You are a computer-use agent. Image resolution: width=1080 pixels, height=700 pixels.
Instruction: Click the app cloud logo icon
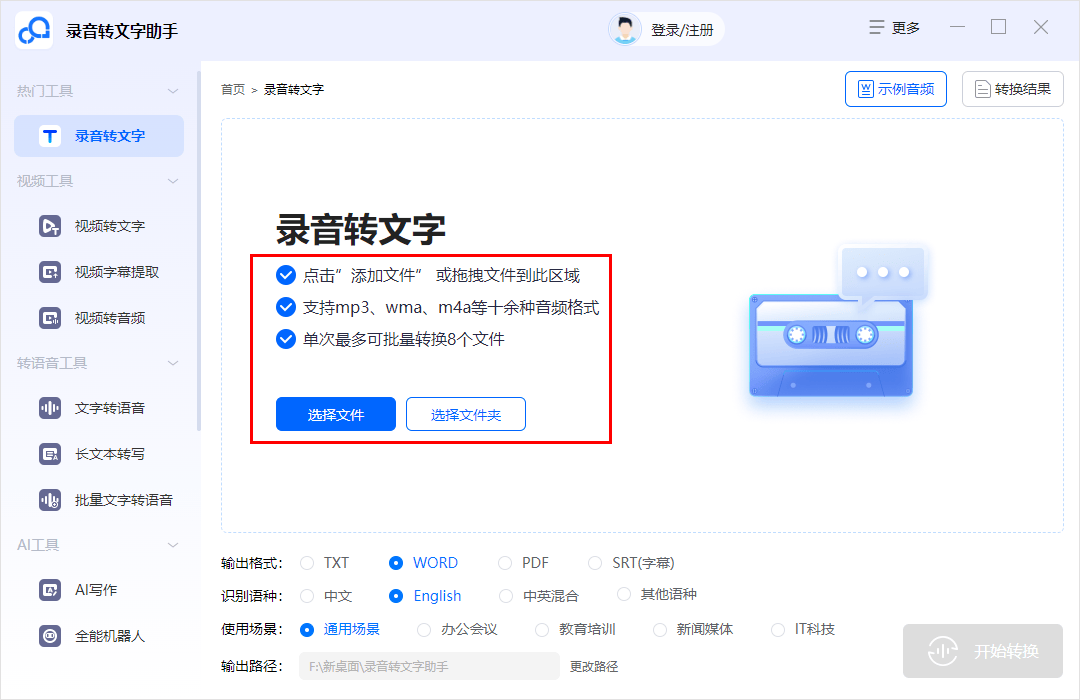tap(34, 30)
